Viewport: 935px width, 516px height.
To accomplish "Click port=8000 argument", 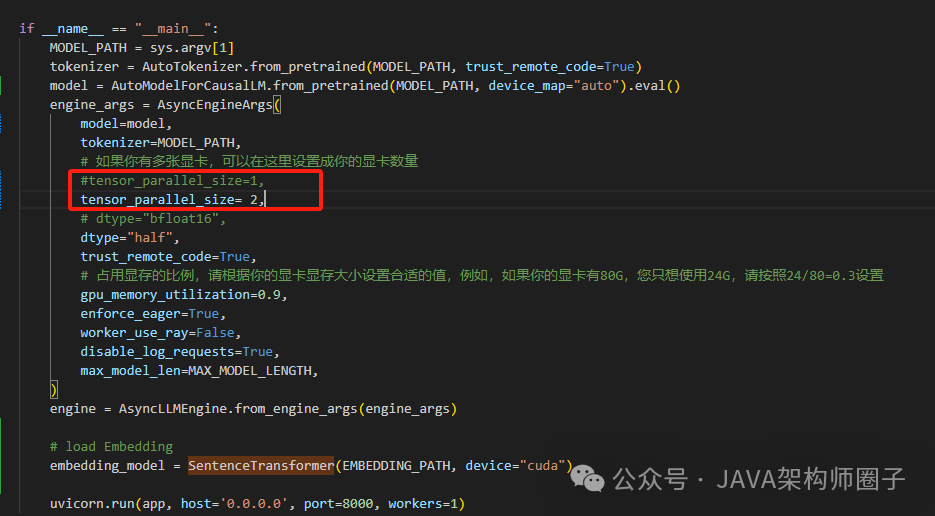I will pyautogui.click(x=338, y=504).
